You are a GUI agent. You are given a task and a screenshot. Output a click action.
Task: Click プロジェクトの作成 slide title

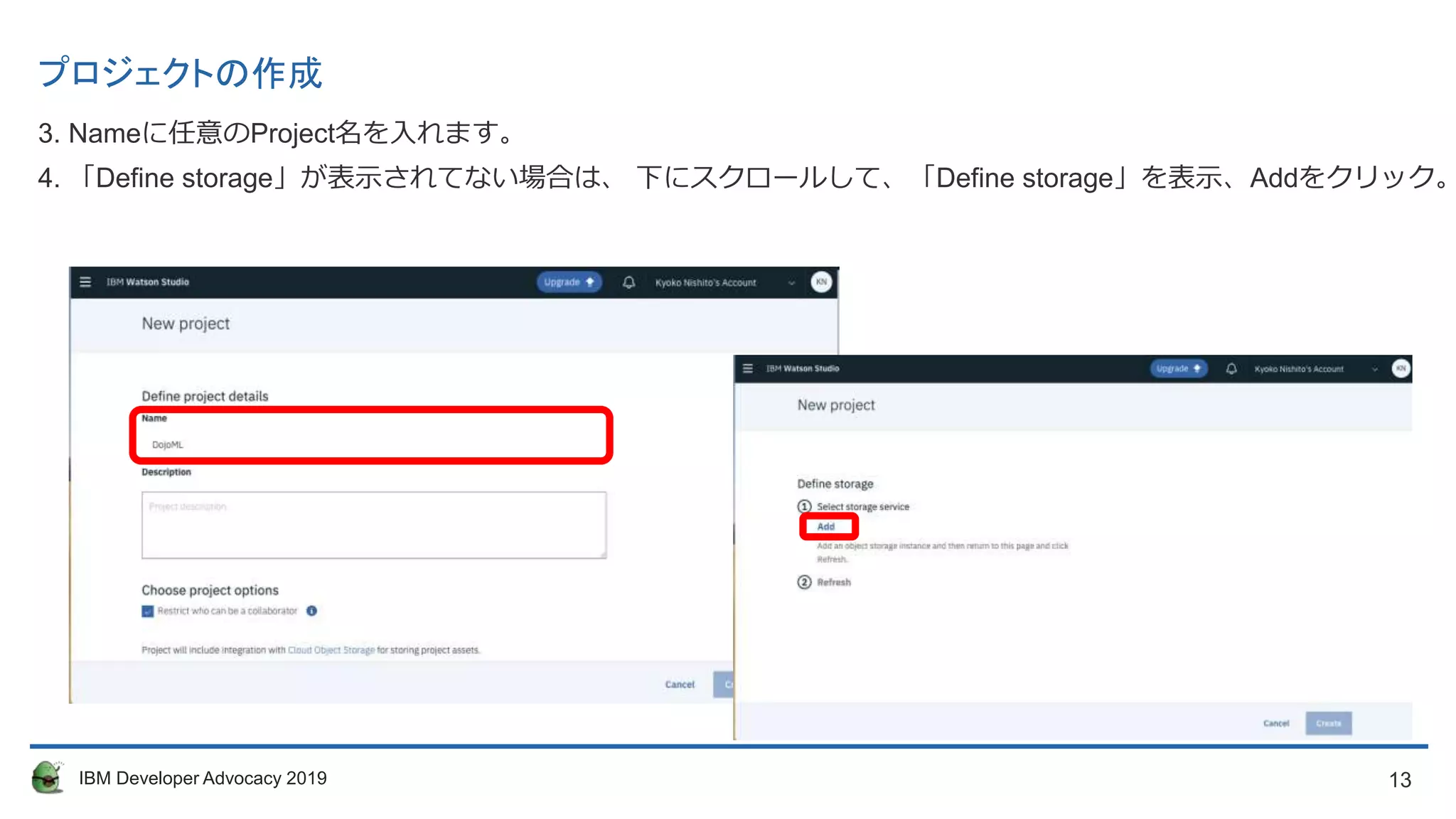(x=180, y=73)
